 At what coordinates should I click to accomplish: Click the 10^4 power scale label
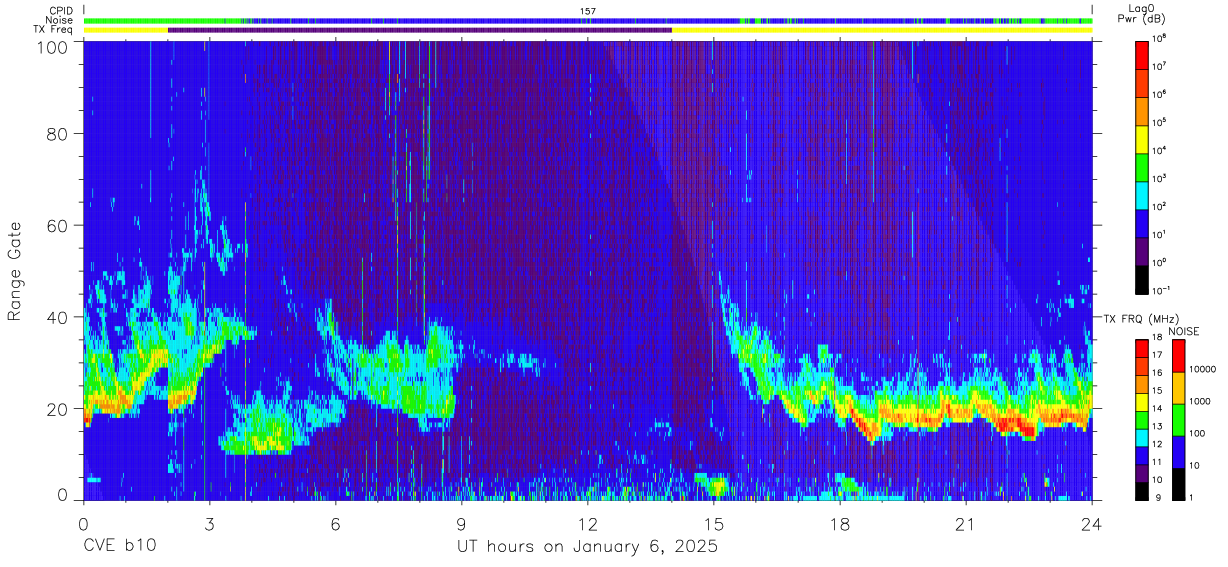pyautogui.click(x=1161, y=150)
